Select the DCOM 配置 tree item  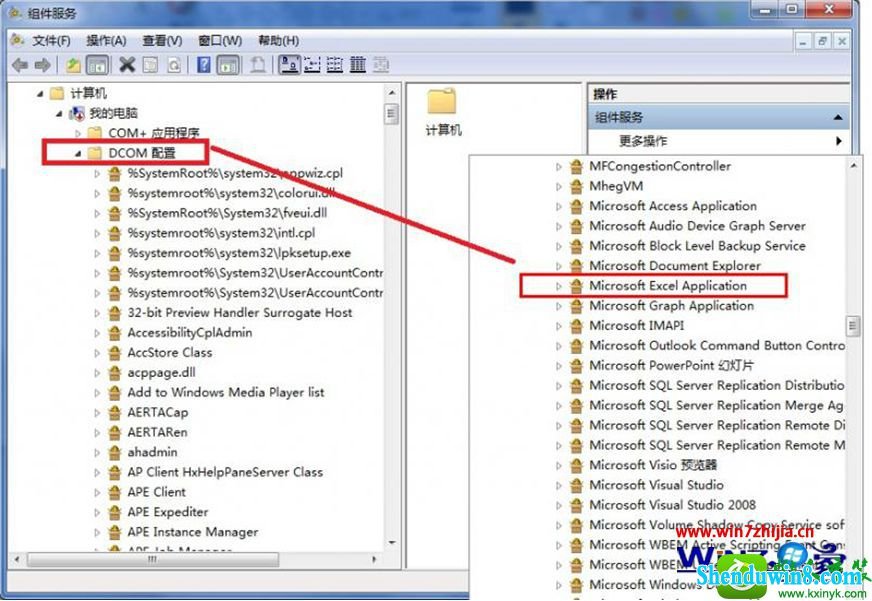pyautogui.click(x=142, y=153)
